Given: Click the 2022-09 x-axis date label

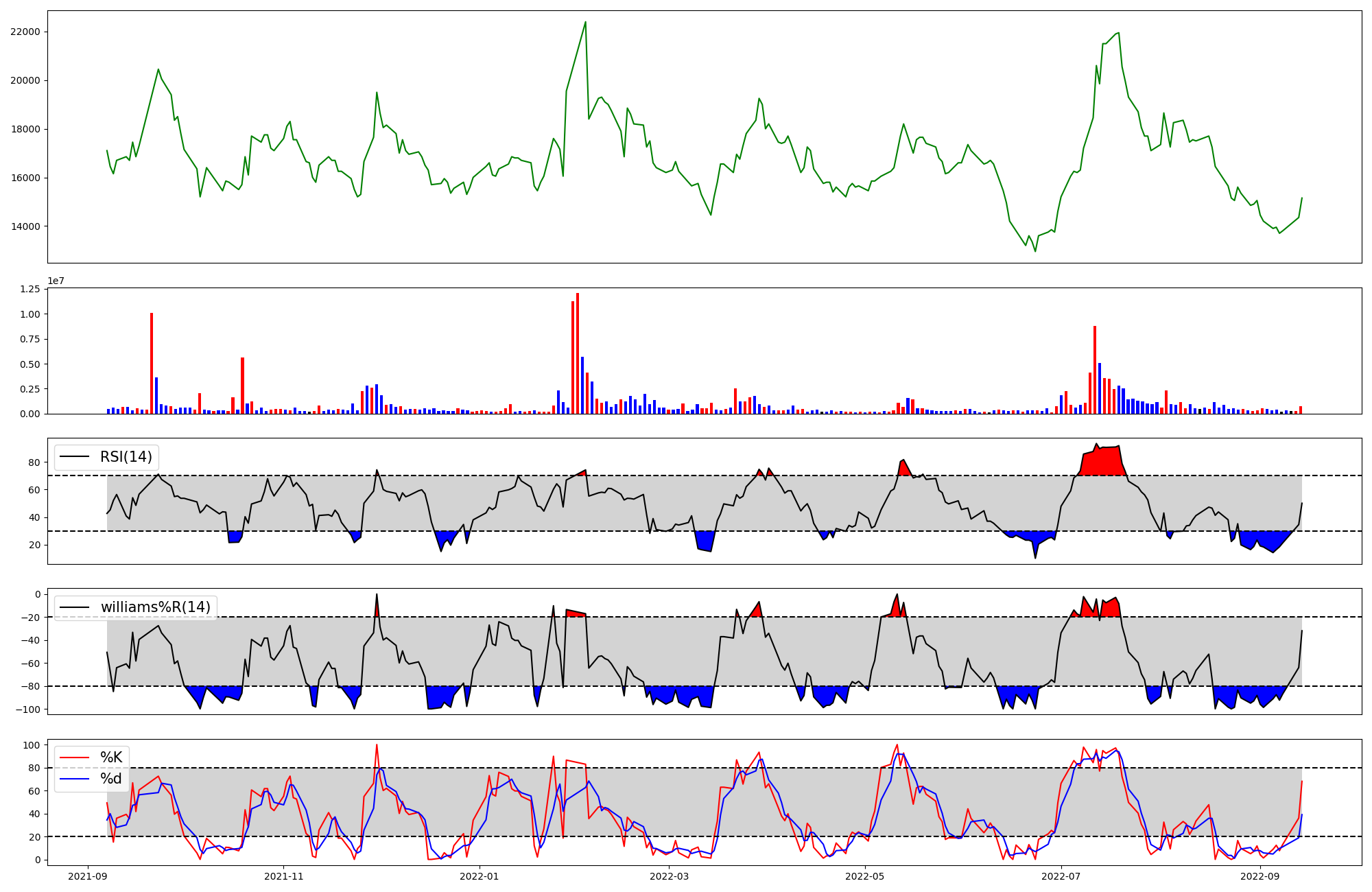Looking at the screenshot, I should pyautogui.click(x=1260, y=876).
